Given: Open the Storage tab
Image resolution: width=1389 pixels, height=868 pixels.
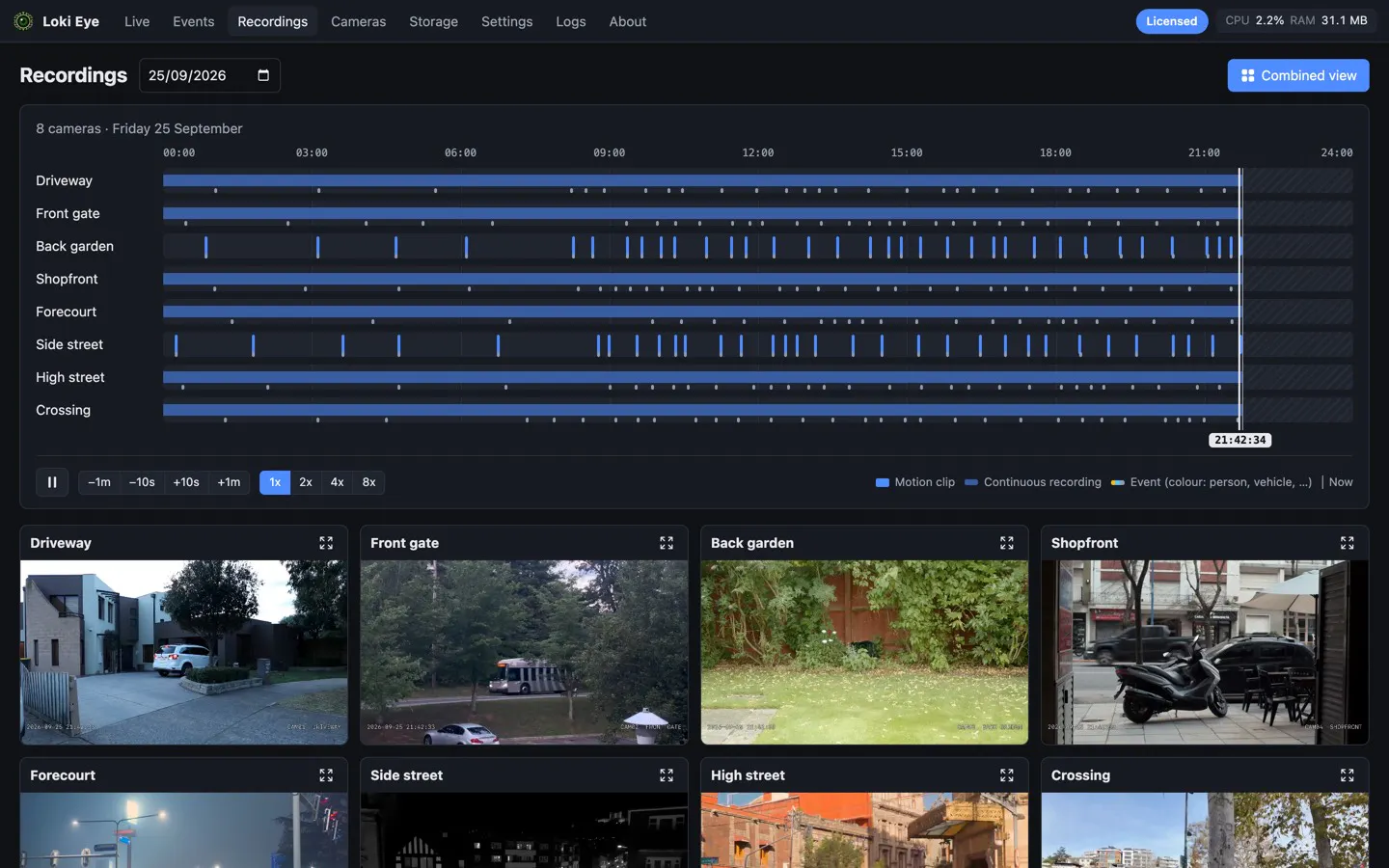Looking at the screenshot, I should click(433, 21).
